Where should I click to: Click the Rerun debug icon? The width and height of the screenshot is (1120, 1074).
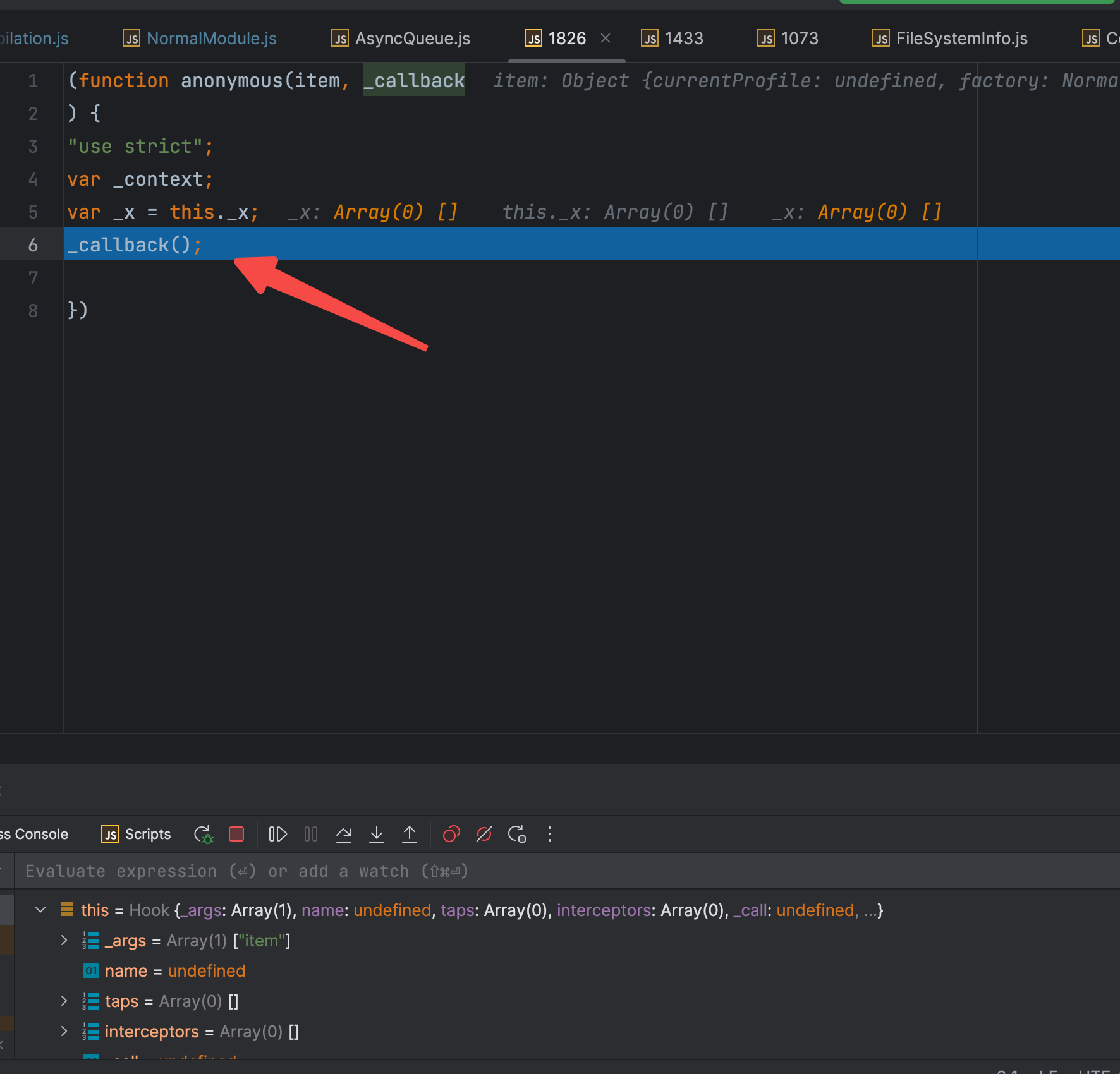point(203,835)
